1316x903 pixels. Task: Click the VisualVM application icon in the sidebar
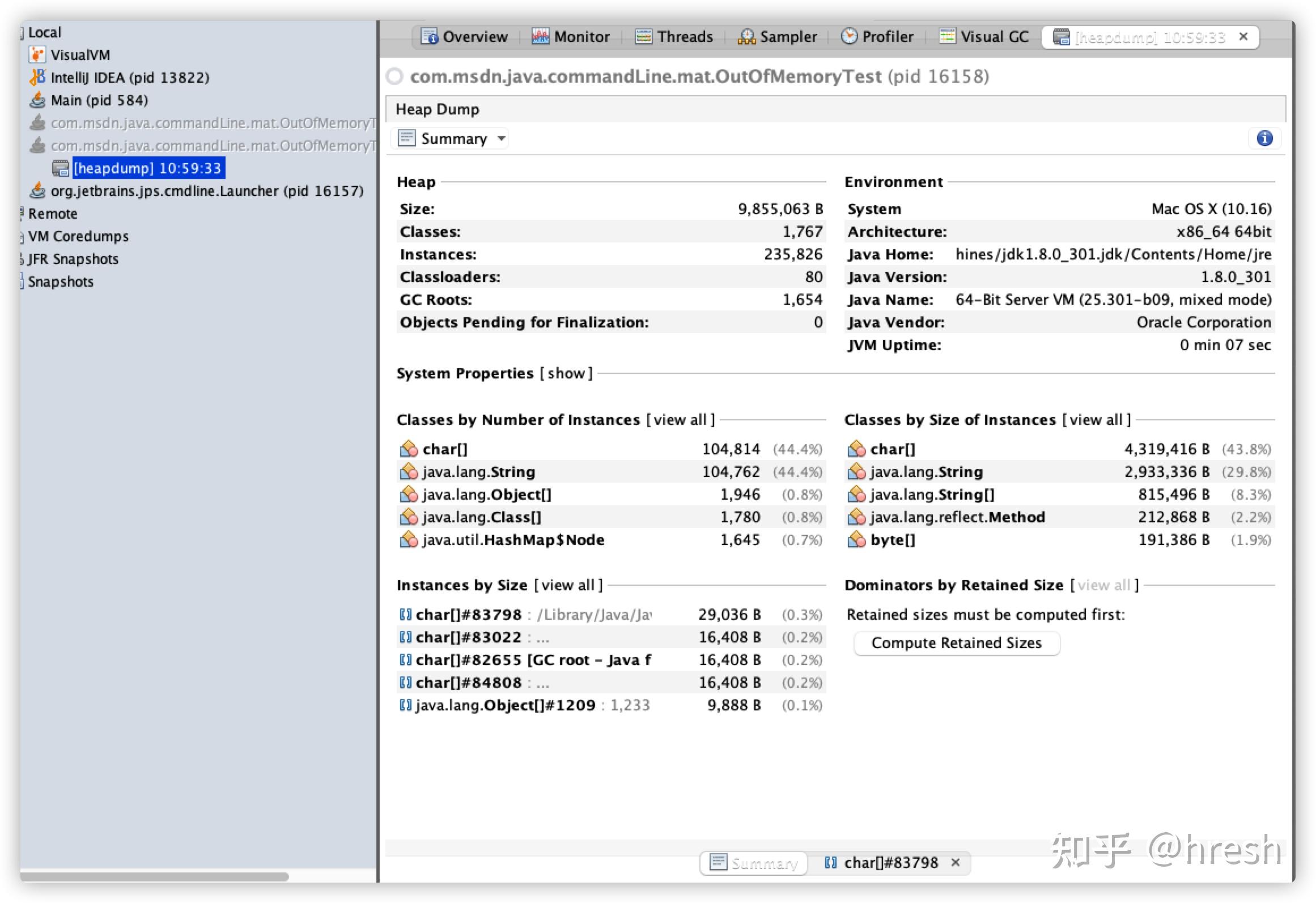point(37,54)
